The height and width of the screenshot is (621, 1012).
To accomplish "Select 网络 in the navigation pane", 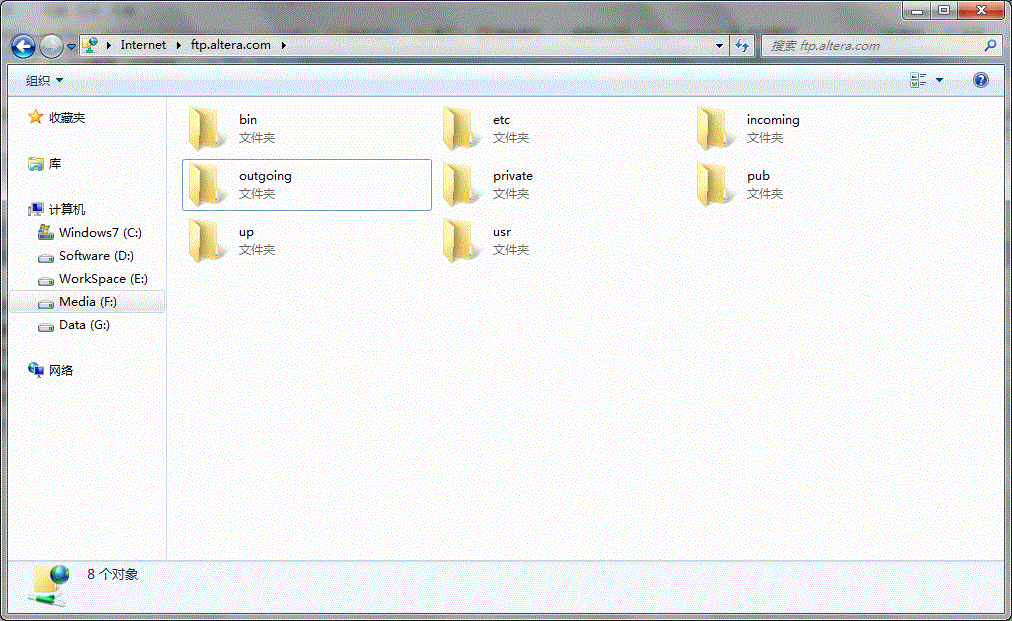I will pyautogui.click(x=61, y=371).
